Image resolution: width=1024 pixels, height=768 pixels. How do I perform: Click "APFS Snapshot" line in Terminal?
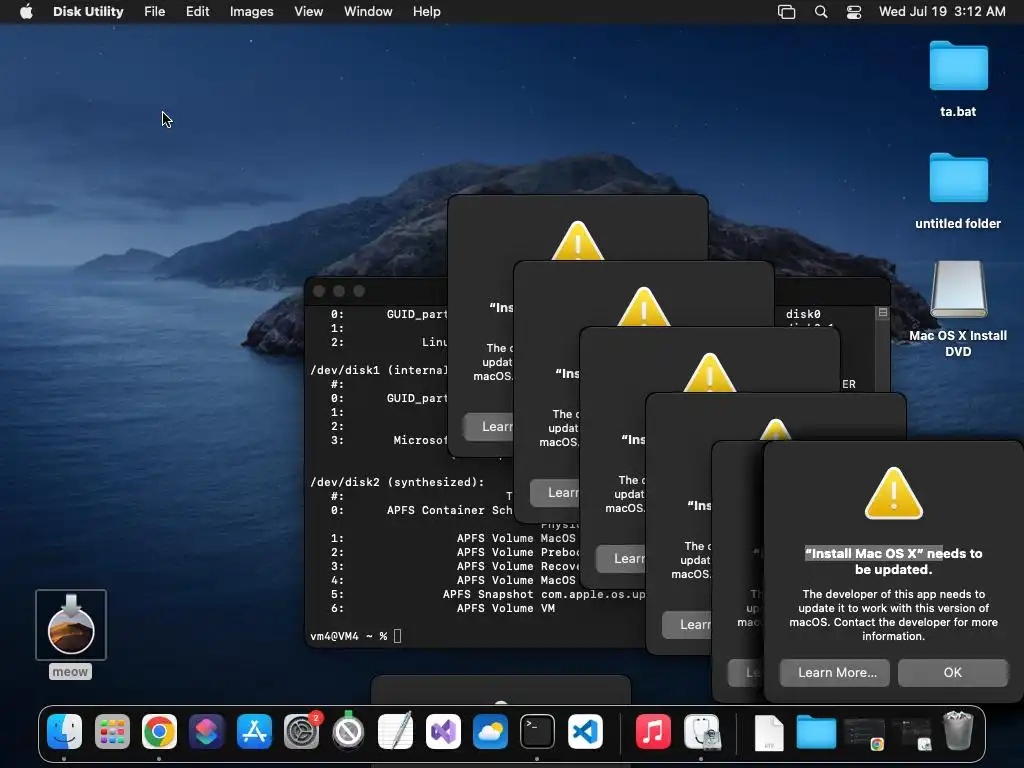[490, 594]
